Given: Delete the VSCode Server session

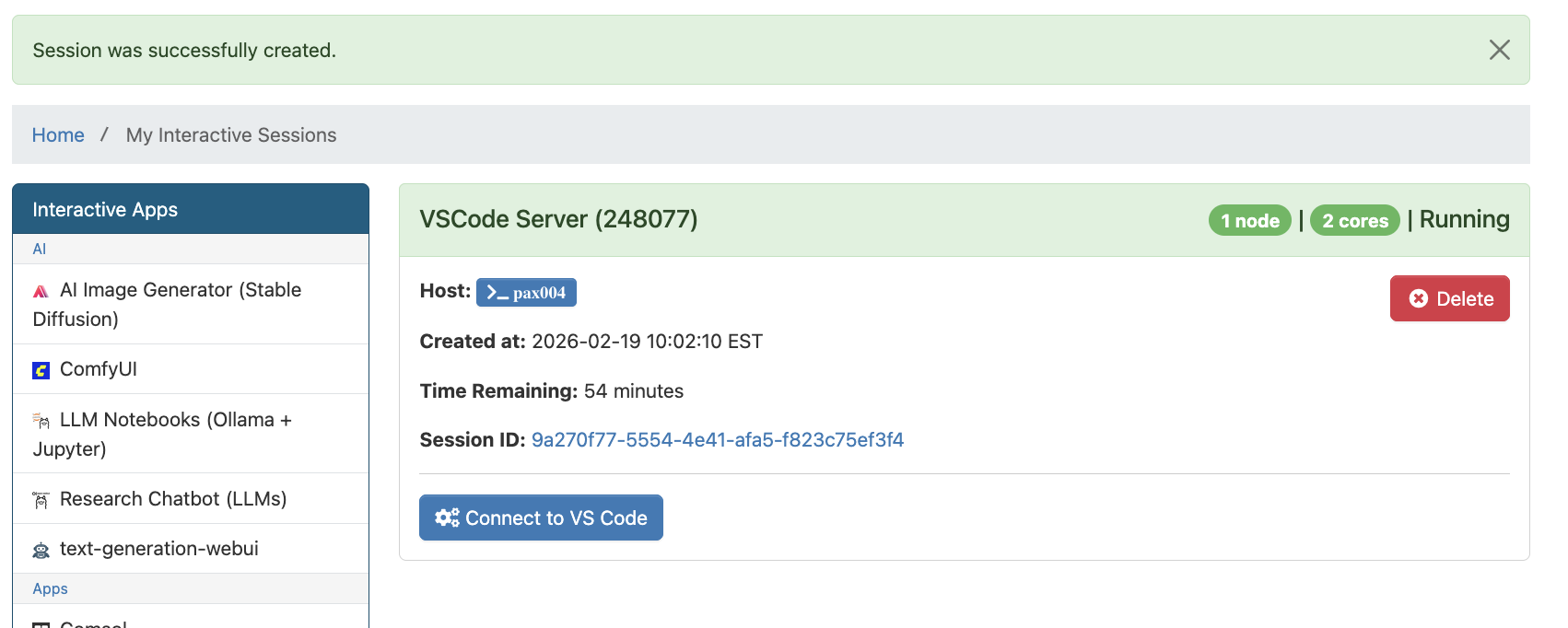Looking at the screenshot, I should [1449, 298].
